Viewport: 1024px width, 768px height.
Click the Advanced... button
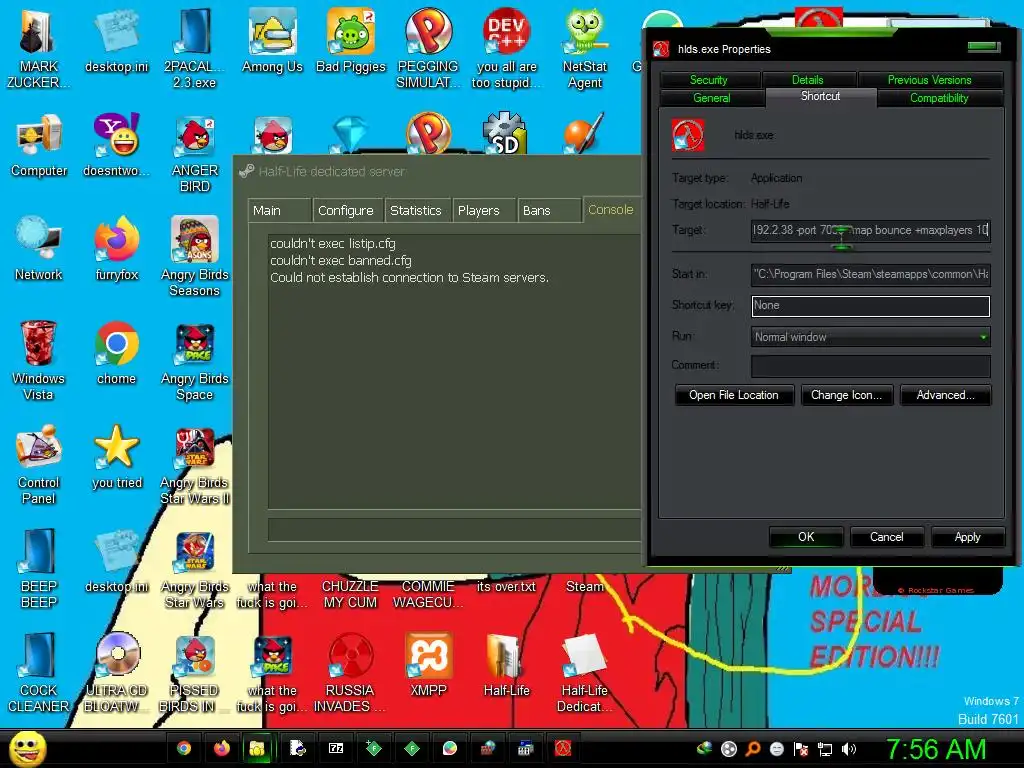coord(945,395)
